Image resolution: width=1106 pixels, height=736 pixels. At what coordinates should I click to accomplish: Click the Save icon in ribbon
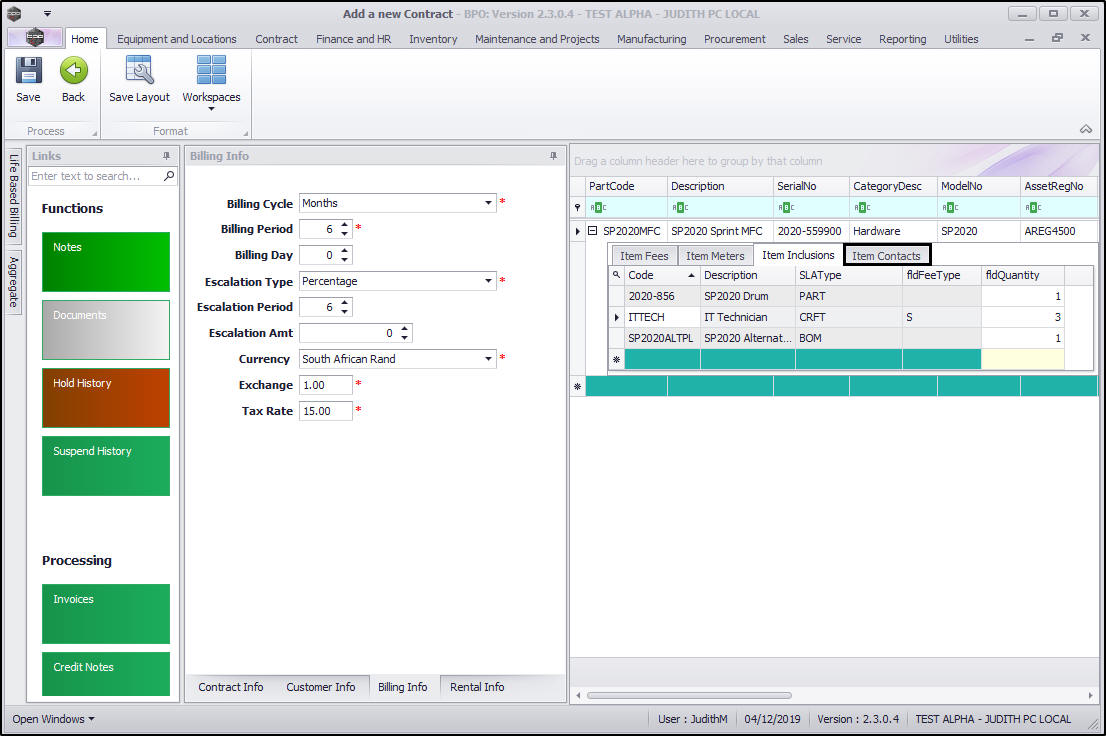28,71
